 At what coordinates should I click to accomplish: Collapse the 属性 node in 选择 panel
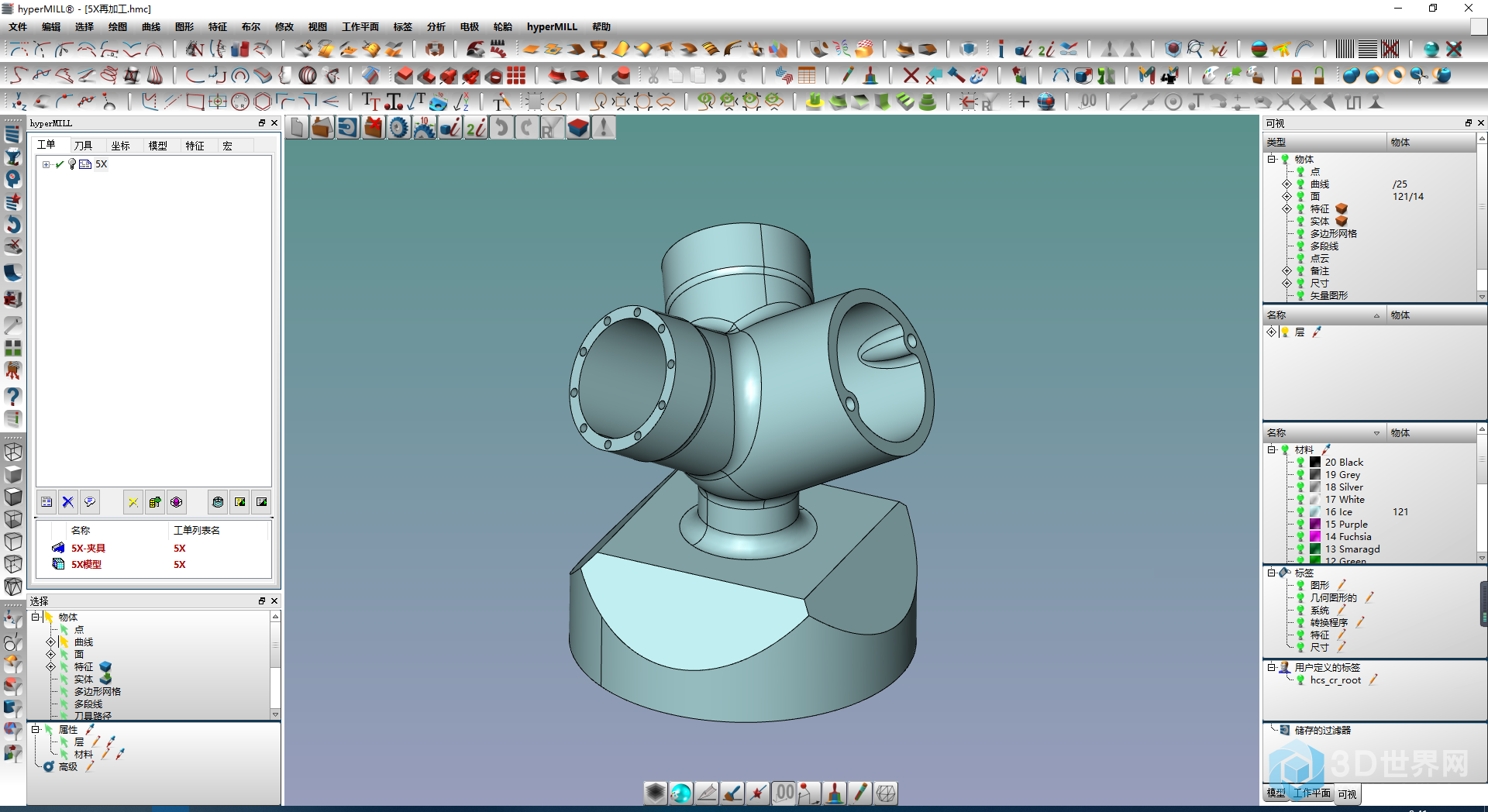(x=36, y=729)
